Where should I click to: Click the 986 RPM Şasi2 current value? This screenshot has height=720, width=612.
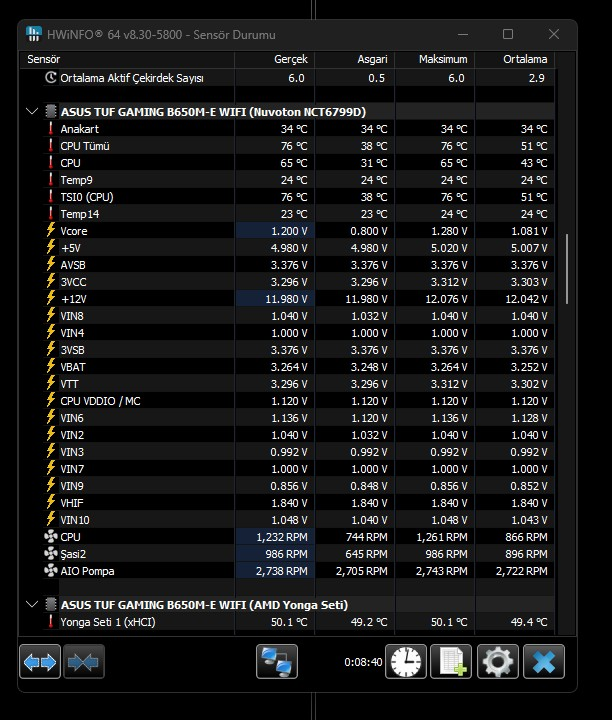(286, 554)
